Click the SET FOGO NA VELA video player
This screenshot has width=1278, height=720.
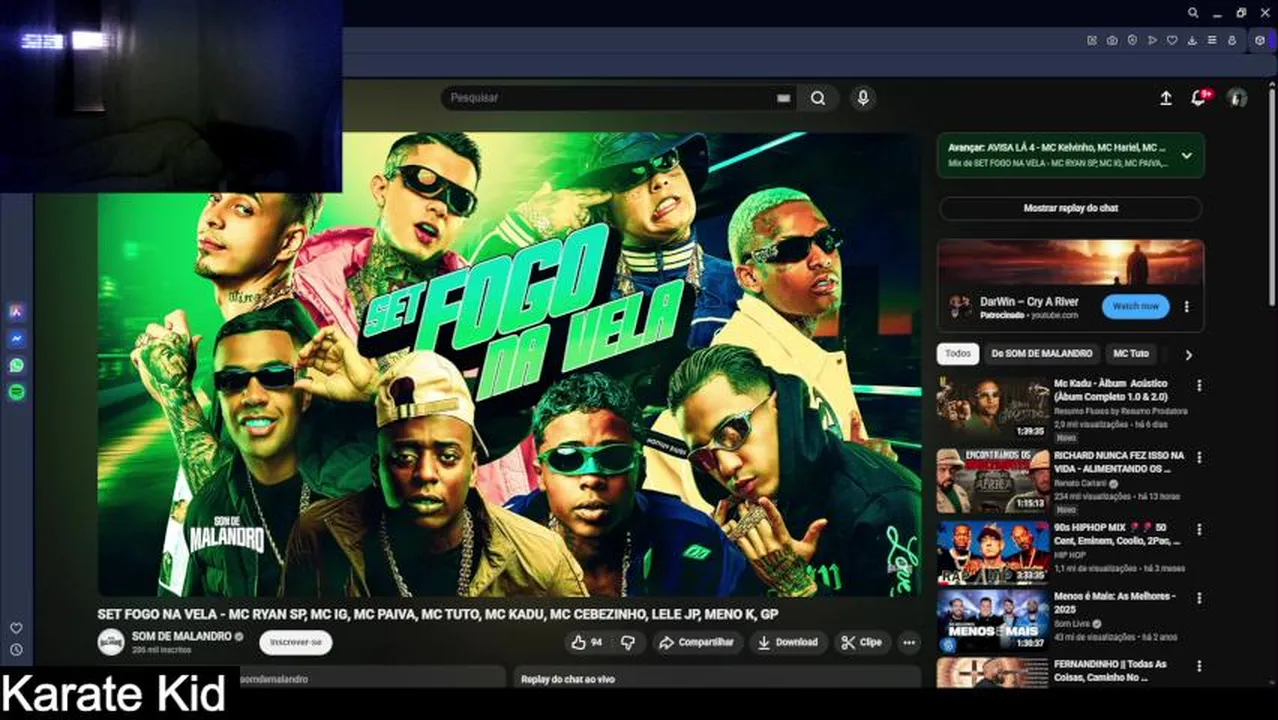pos(509,364)
